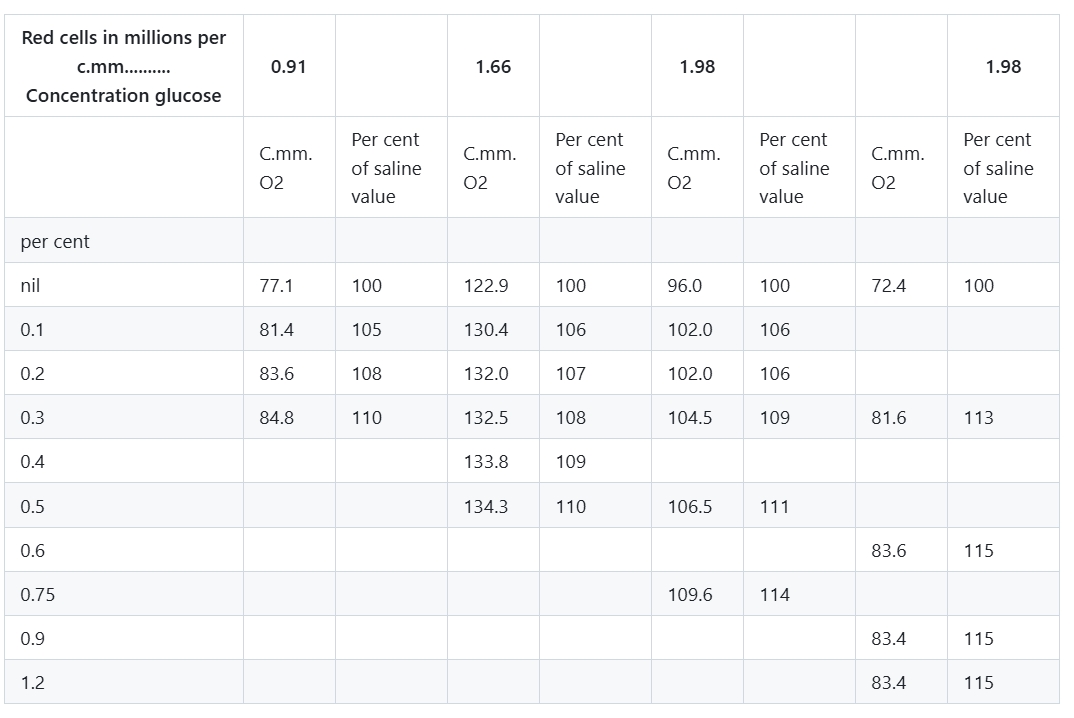
Task: Click the 'Red cells in millions' header cell
Action: click(124, 66)
